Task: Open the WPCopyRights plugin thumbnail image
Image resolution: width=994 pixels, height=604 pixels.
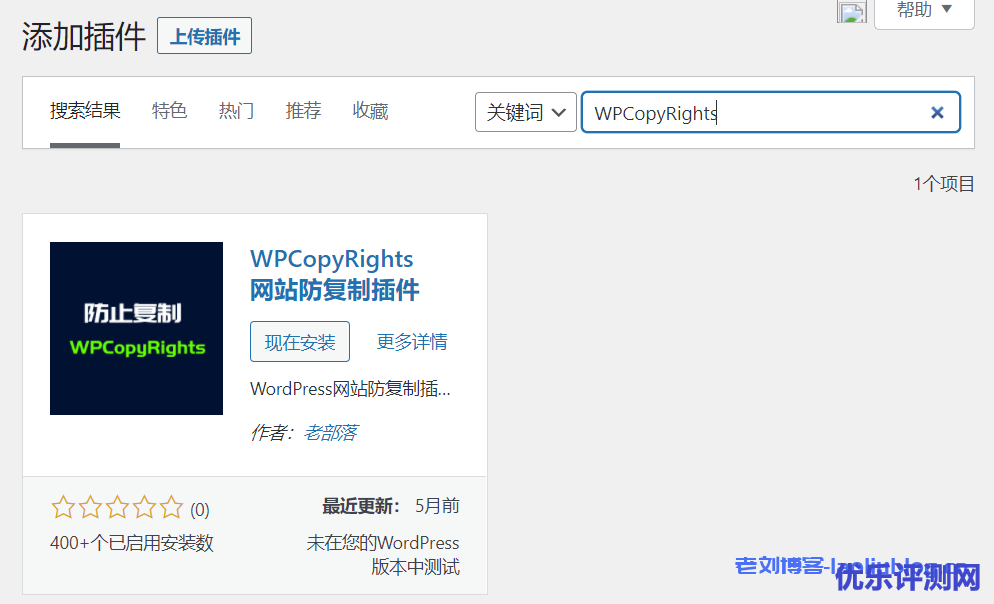Action: [136, 328]
